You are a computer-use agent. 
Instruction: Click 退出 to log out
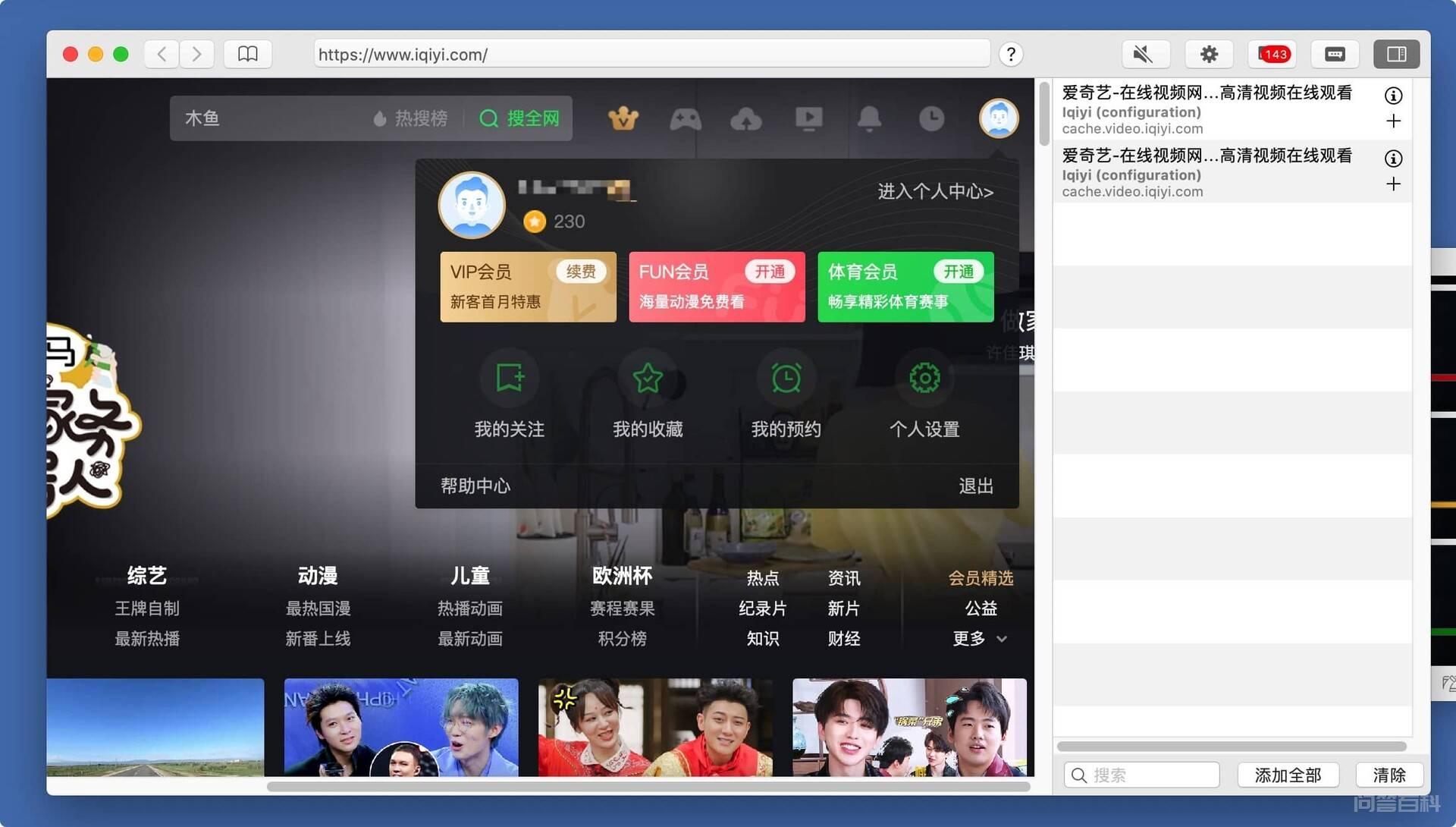click(x=976, y=486)
